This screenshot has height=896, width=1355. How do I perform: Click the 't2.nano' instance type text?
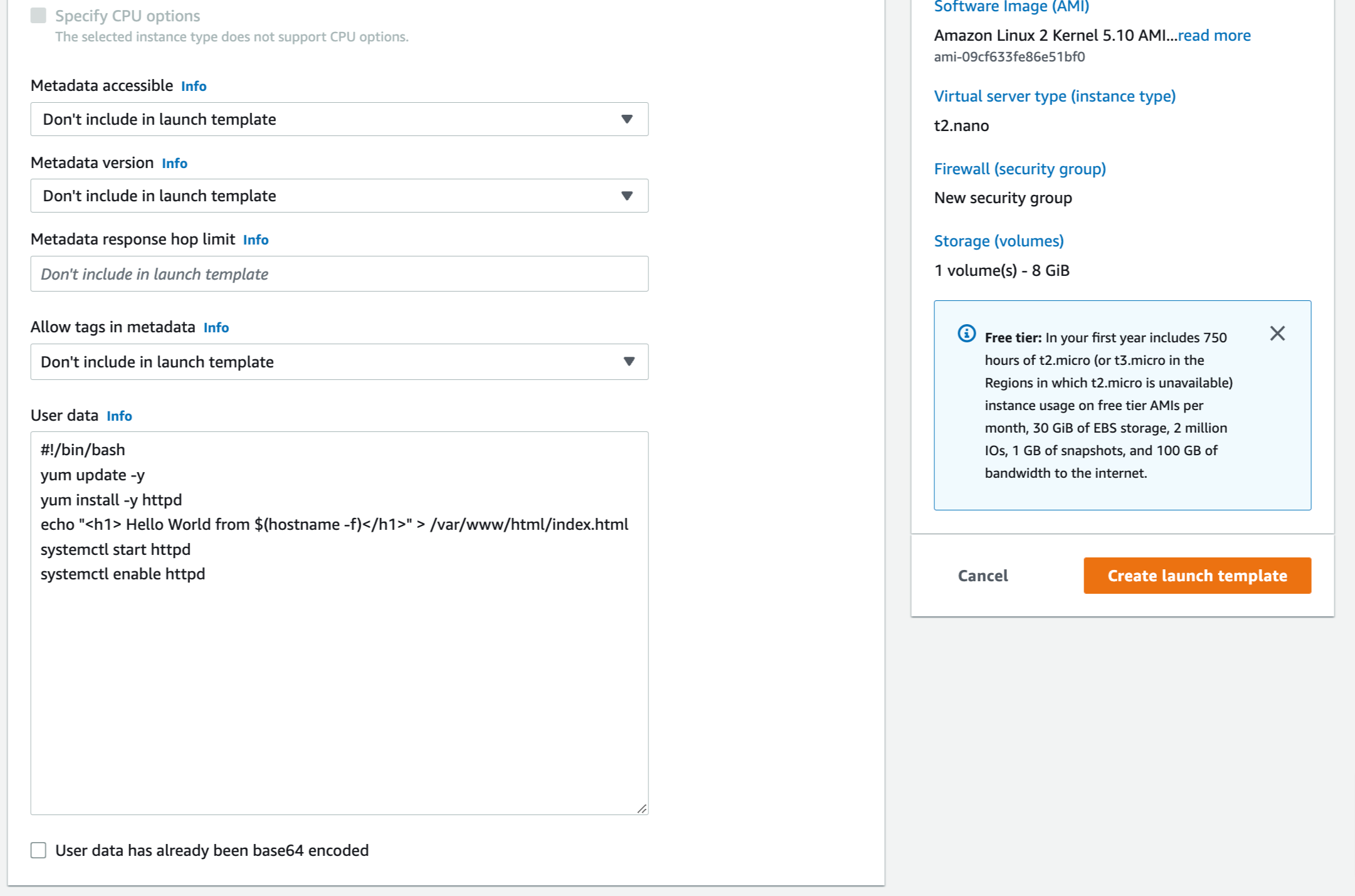point(961,125)
